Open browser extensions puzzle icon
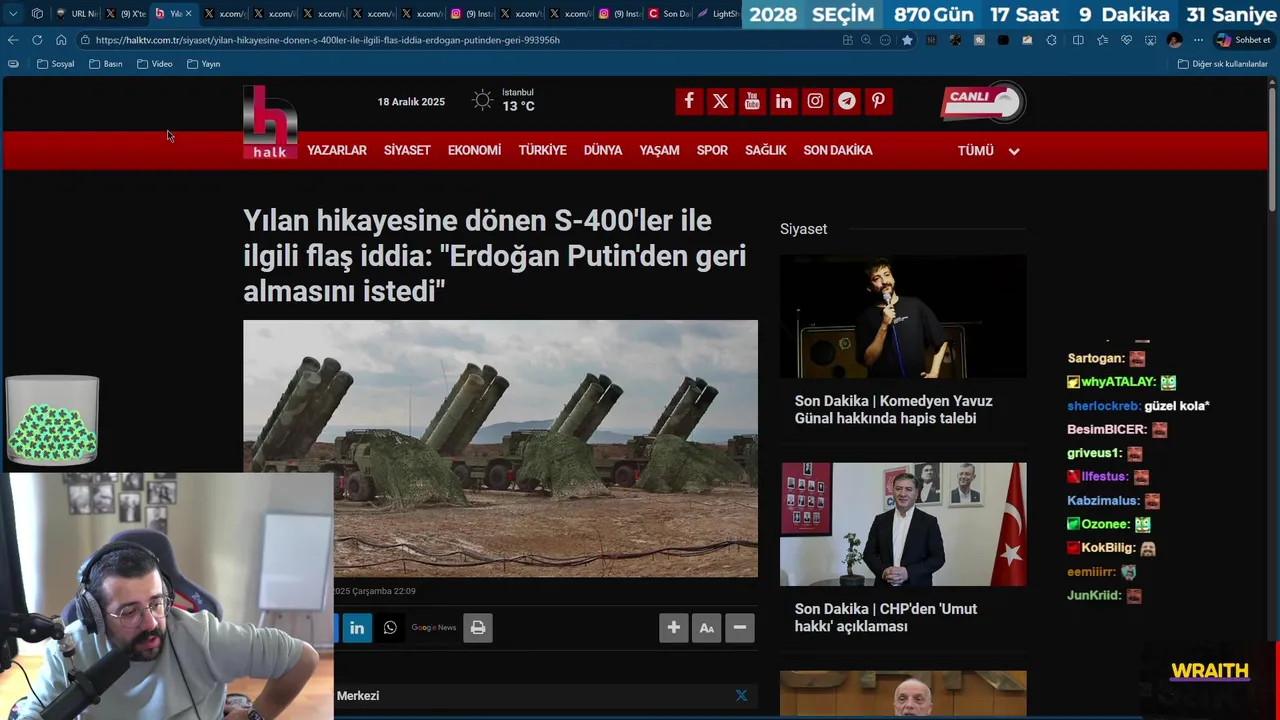 (x=1051, y=40)
